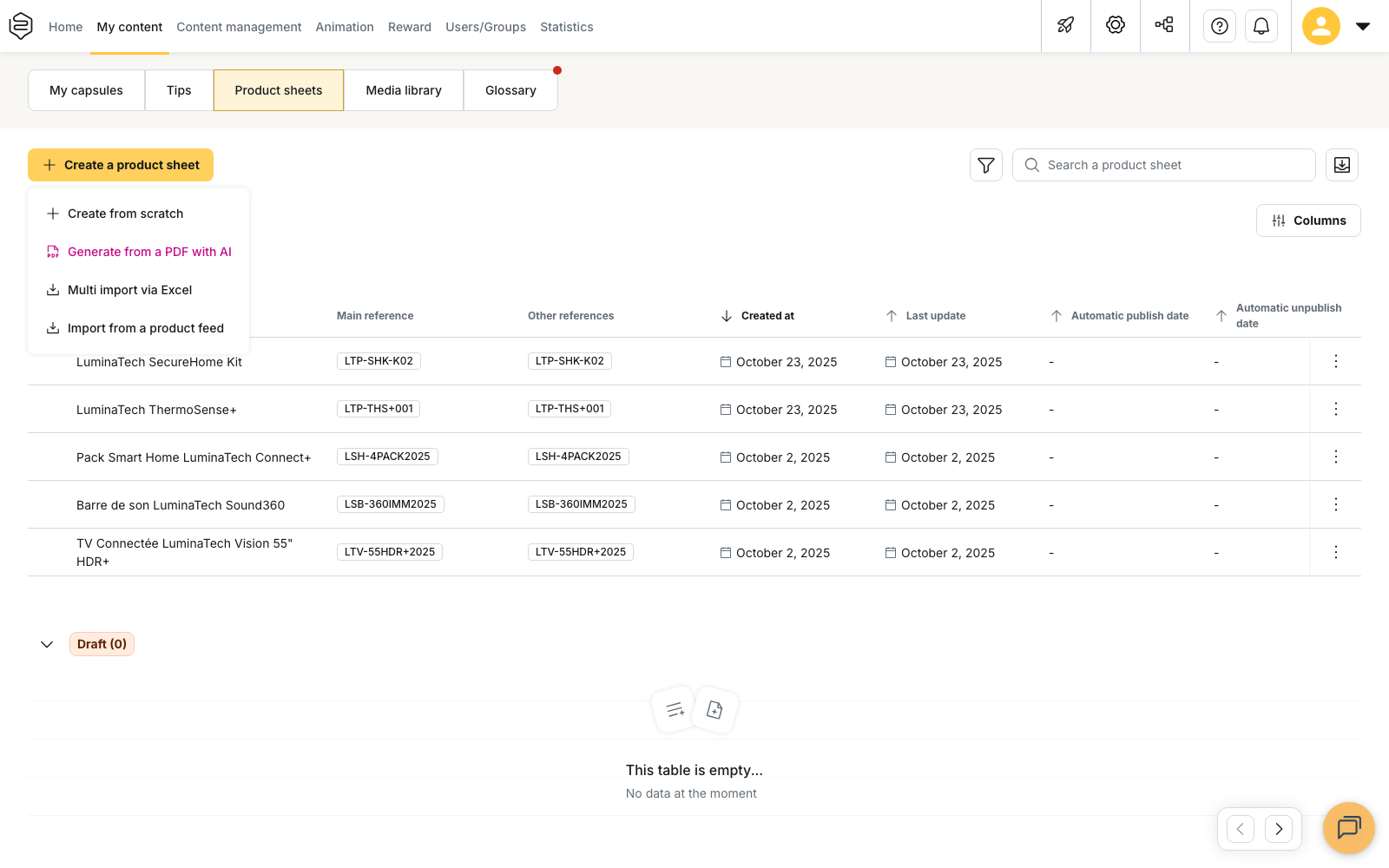Click the yellow user avatar
Image resolution: width=1389 pixels, height=868 pixels.
tap(1321, 26)
